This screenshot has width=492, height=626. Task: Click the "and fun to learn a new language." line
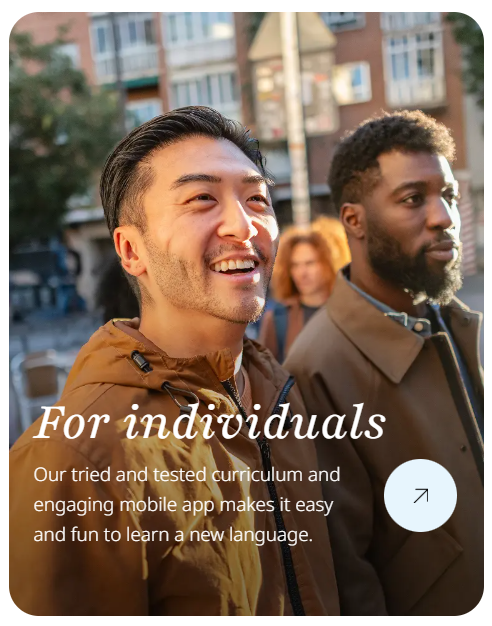[173, 535]
